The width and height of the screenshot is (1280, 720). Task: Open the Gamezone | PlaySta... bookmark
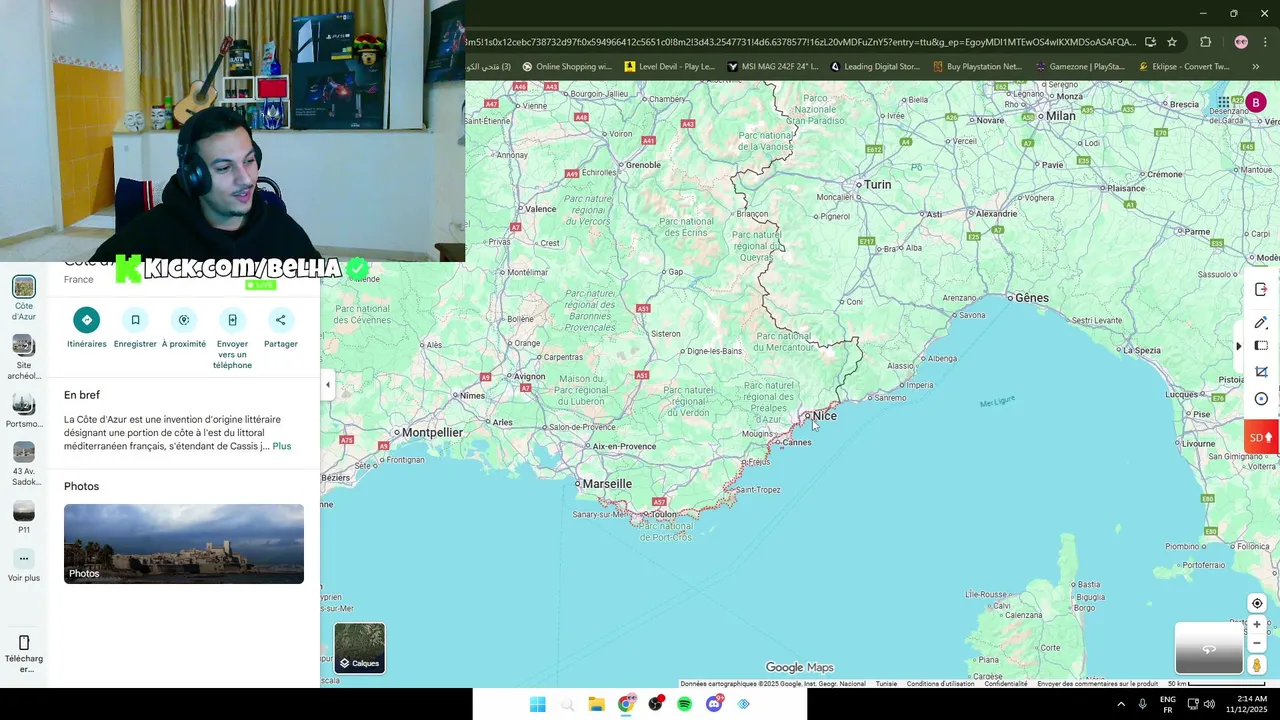pos(1080,67)
